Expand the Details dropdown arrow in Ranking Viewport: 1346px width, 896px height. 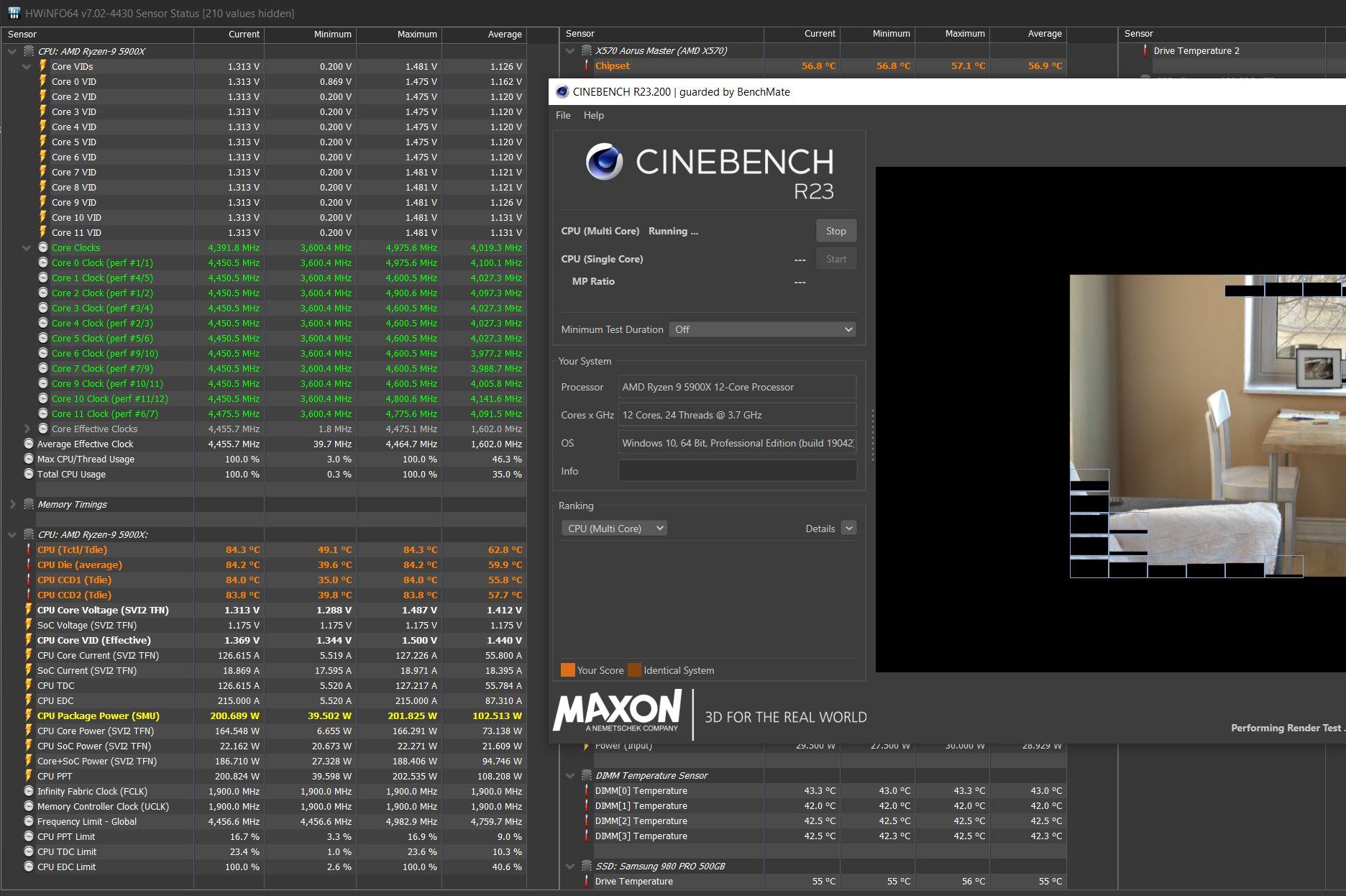pyautogui.click(x=848, y=529)
